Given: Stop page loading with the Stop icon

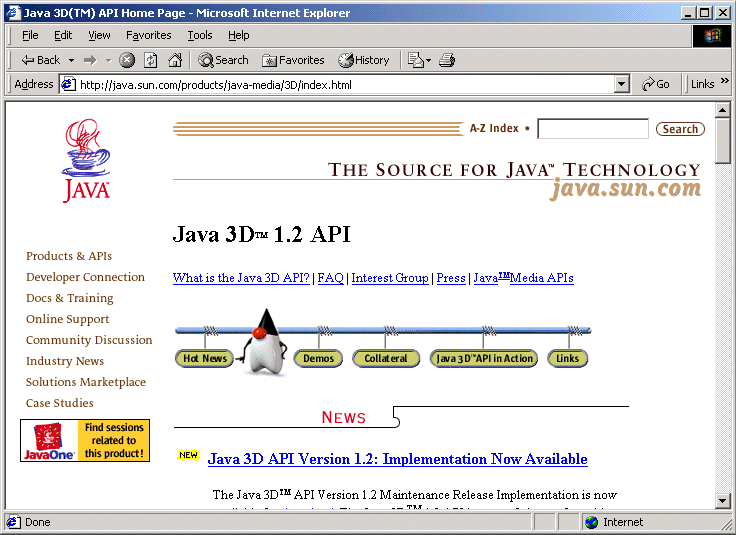Looking at the screenshot, I should click(x=127, y=60).
